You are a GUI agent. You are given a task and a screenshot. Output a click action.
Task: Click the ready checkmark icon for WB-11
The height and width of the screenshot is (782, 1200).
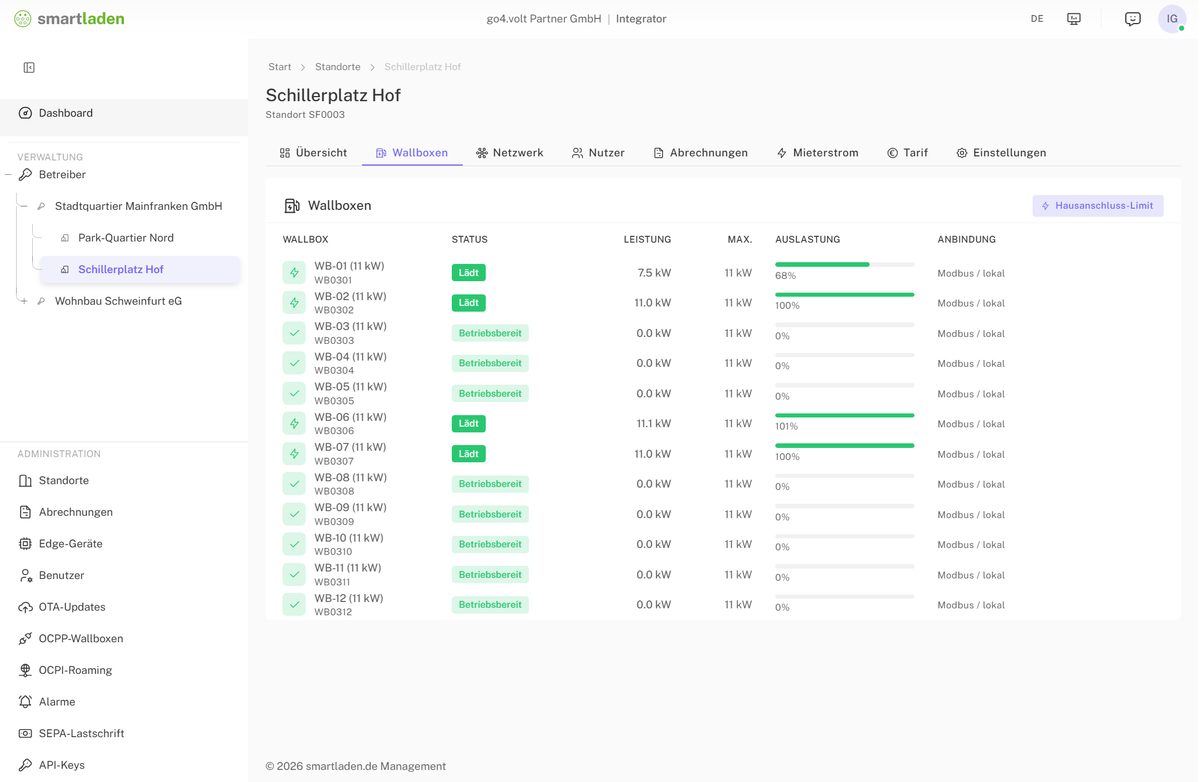[294, 574]
